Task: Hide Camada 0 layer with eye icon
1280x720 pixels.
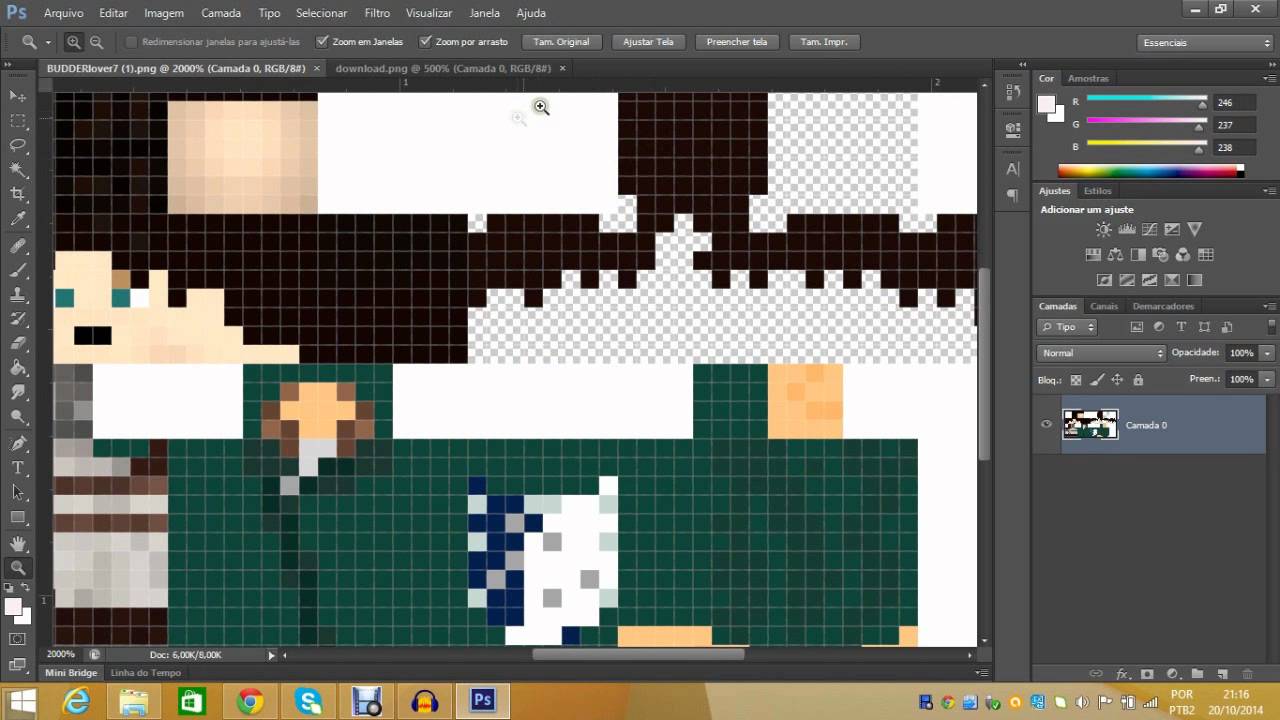Action: 1046,424
